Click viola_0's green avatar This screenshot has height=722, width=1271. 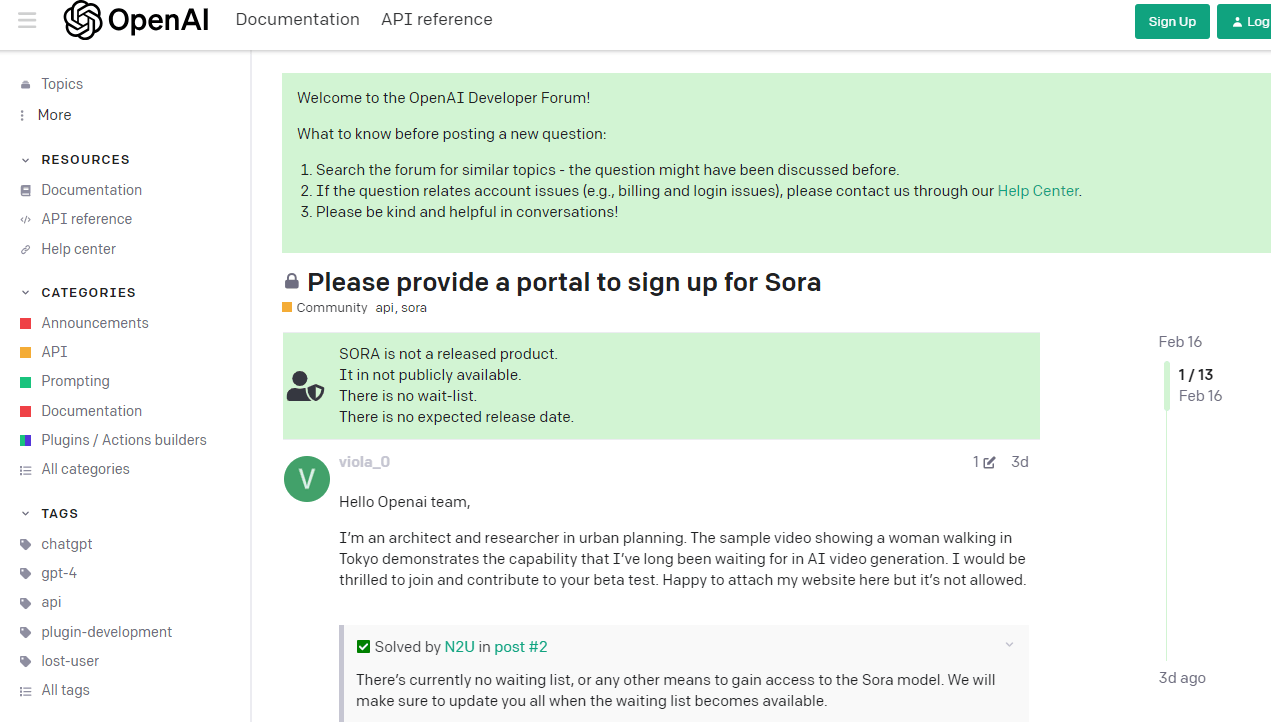307,479
